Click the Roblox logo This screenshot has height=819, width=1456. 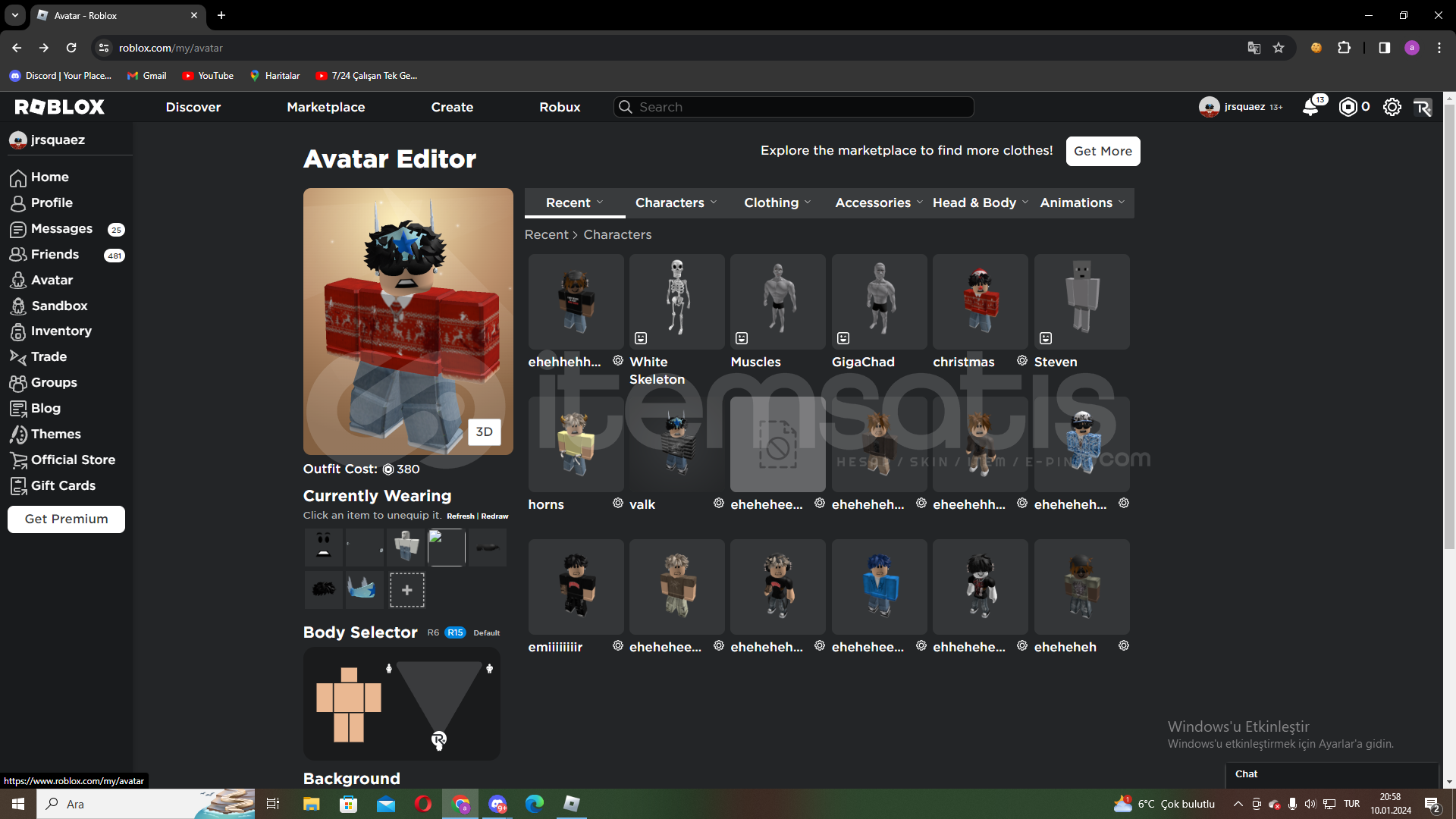(60, 107)
